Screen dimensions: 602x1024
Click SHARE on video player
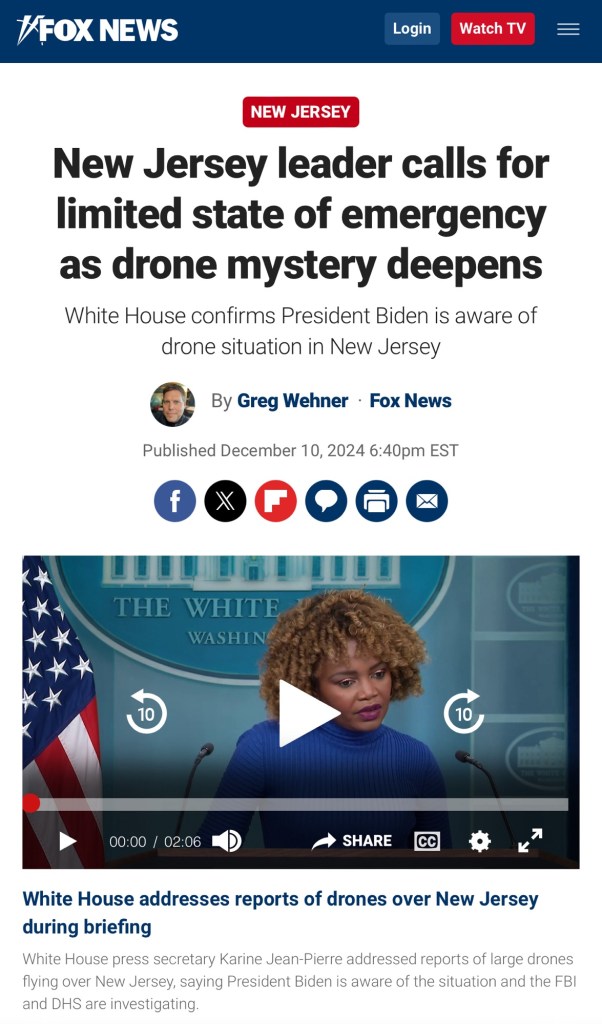352,841
